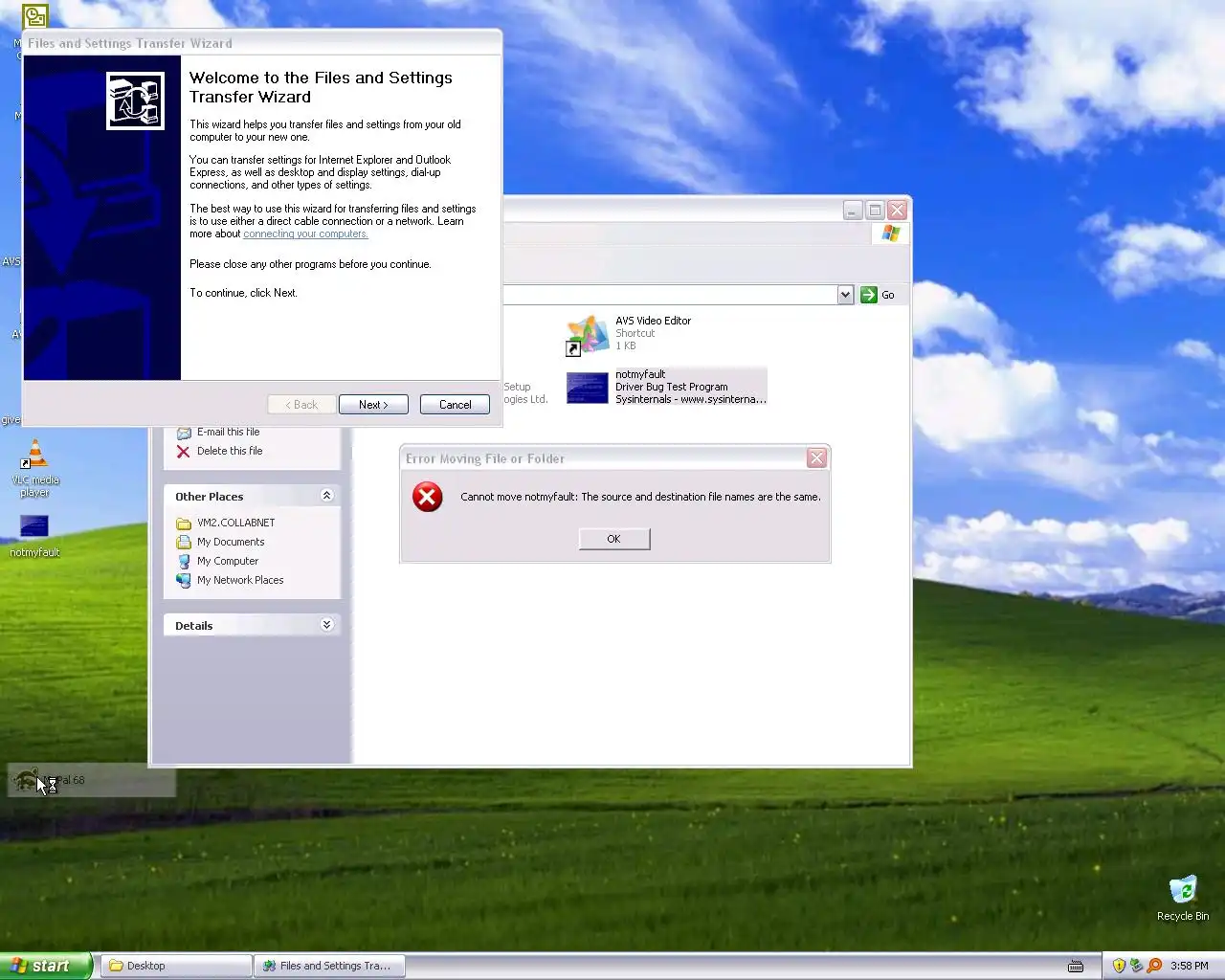Image resolution: width=1225 pixels, height=980 pixels.
Task: Open the Start menu
Action: tap(46, 966)
